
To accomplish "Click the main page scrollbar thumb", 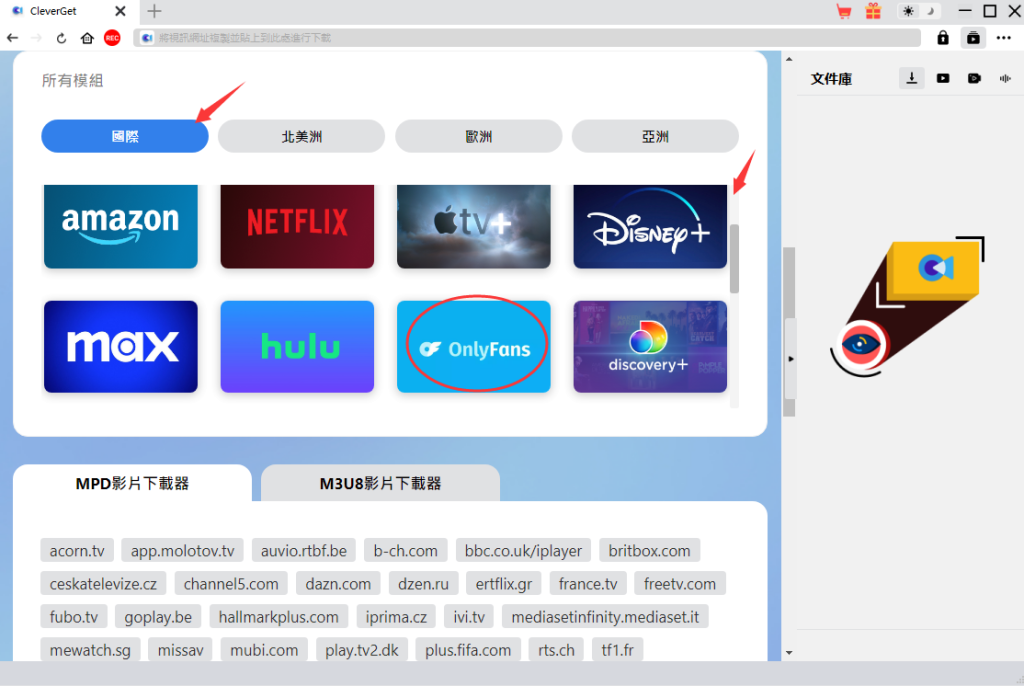I will click(789, 331).
